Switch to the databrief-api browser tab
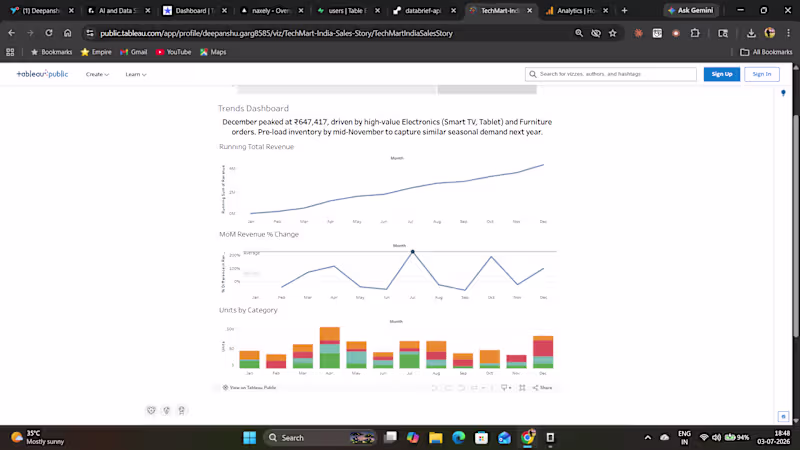This screenshot has height=450, width=800. click(x=423, y=10)
